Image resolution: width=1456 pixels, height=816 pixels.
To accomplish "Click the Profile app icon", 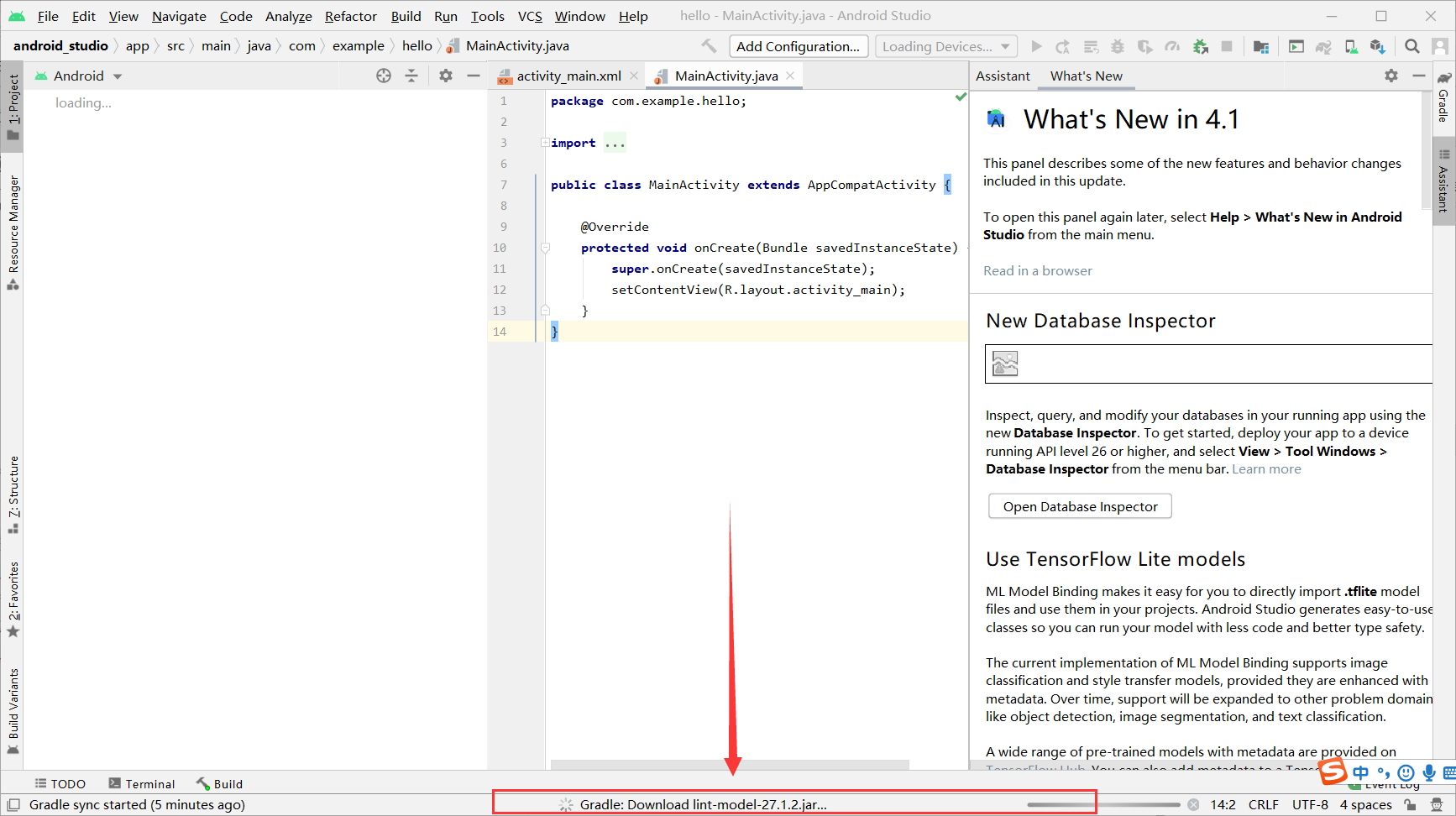I will 1172,46.
